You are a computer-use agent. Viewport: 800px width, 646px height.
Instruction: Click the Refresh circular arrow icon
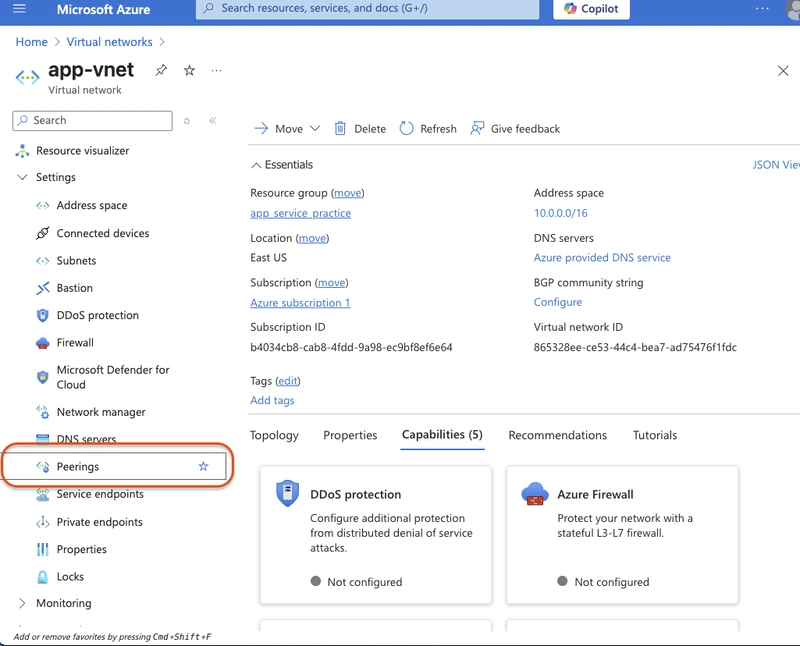click(407, 129)
